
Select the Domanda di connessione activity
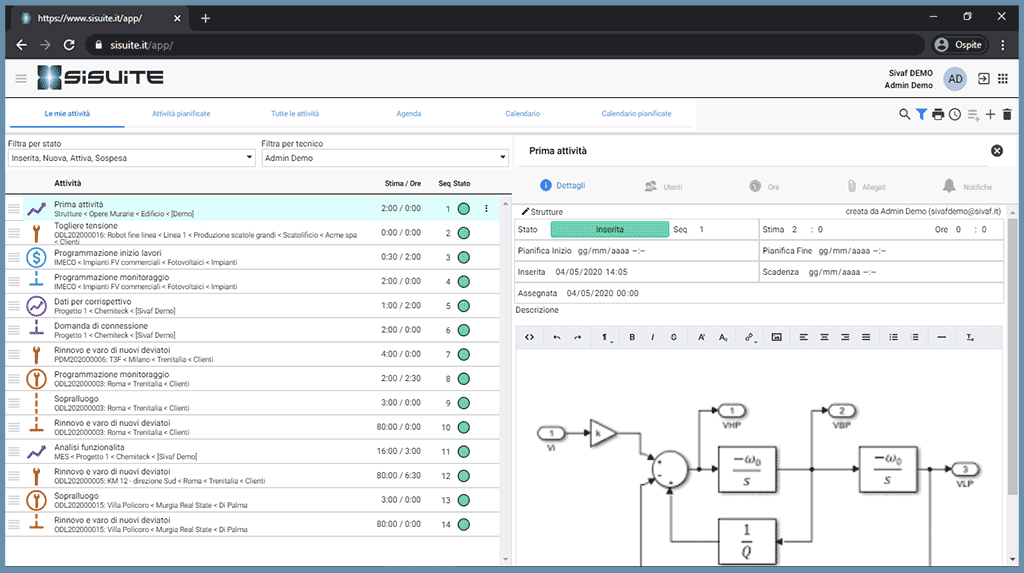tap(252, 330)
